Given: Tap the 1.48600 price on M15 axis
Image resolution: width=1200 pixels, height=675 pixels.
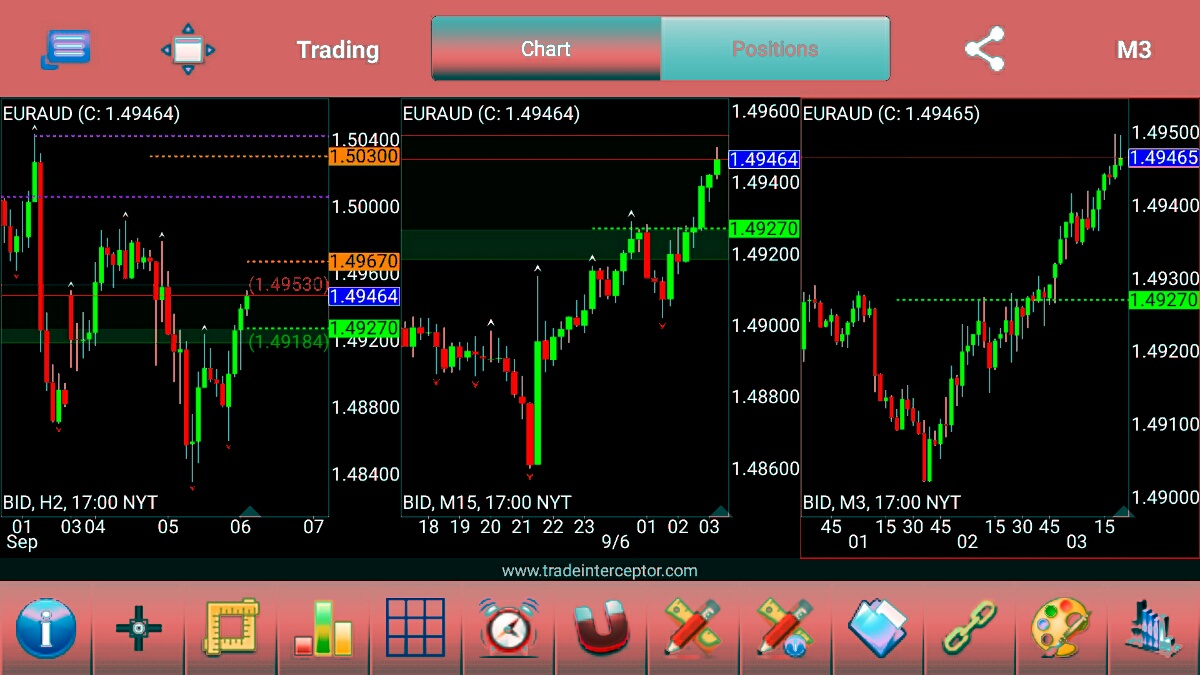Looking at the screenshot, I should [766, 468].
